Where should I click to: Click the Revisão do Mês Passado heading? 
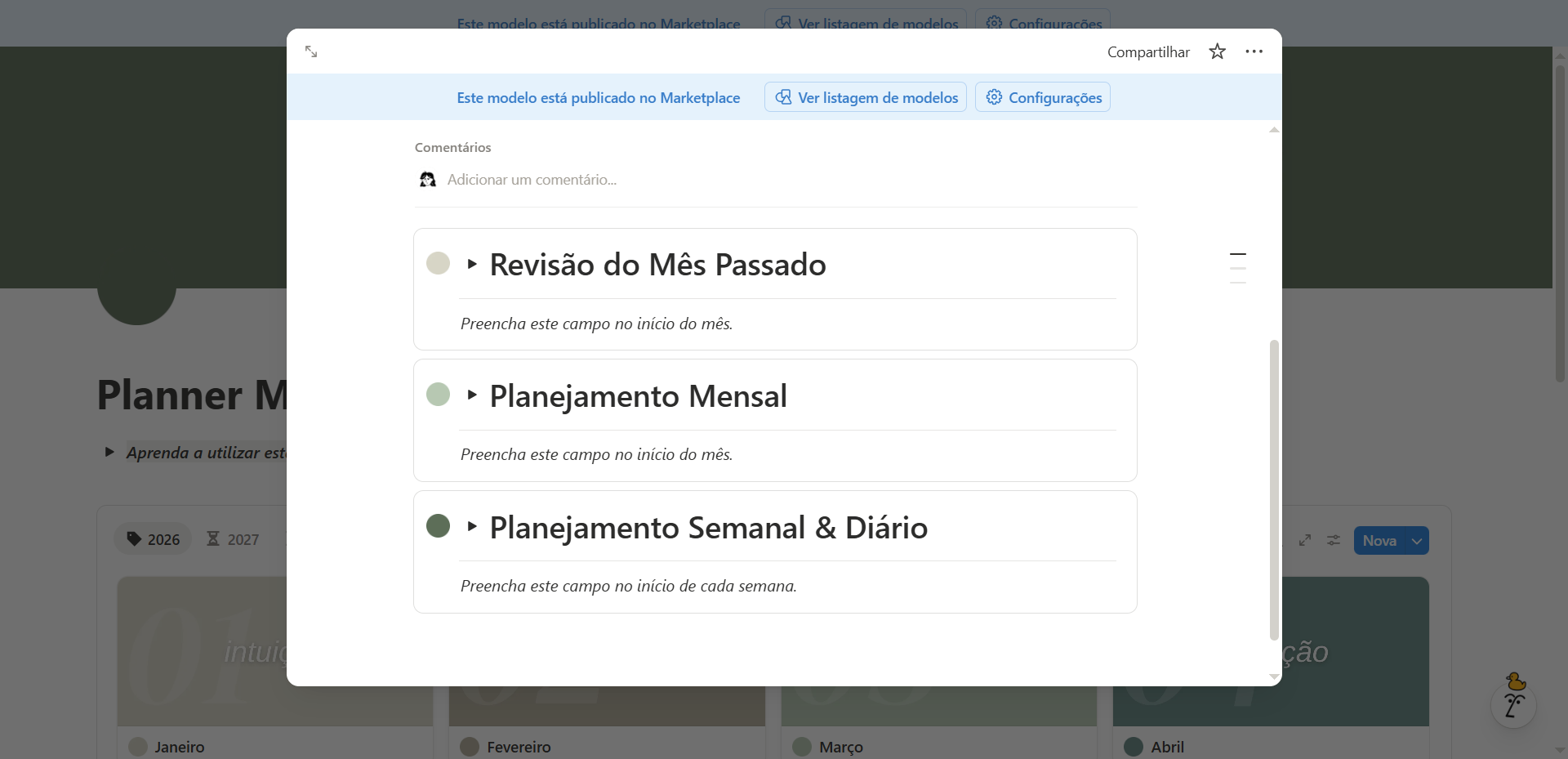point(658,265)
